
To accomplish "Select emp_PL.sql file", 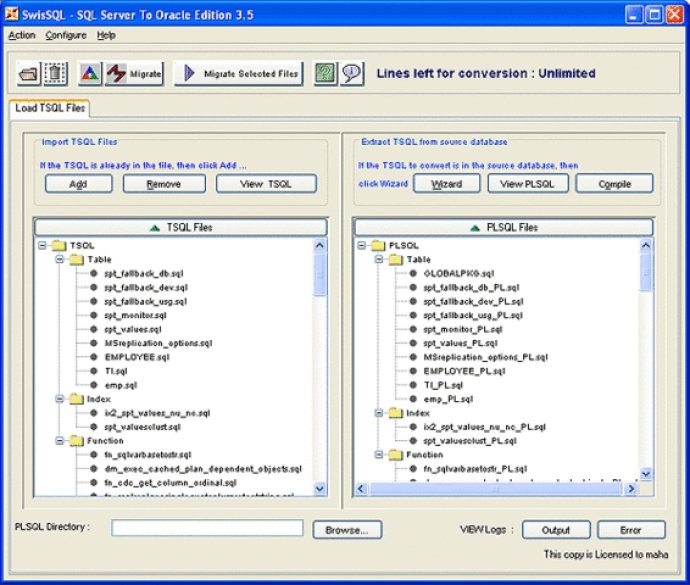I will [448, 399].
